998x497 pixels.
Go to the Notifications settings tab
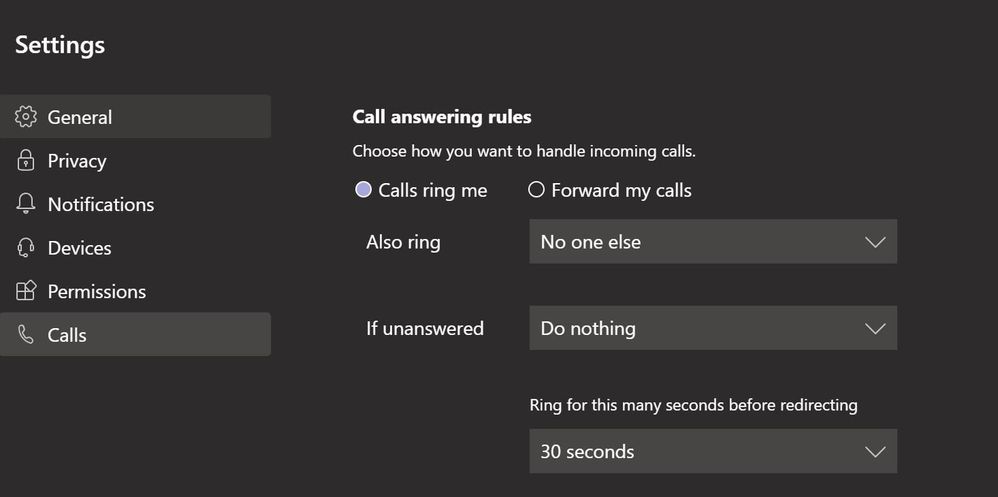point(101,204)
